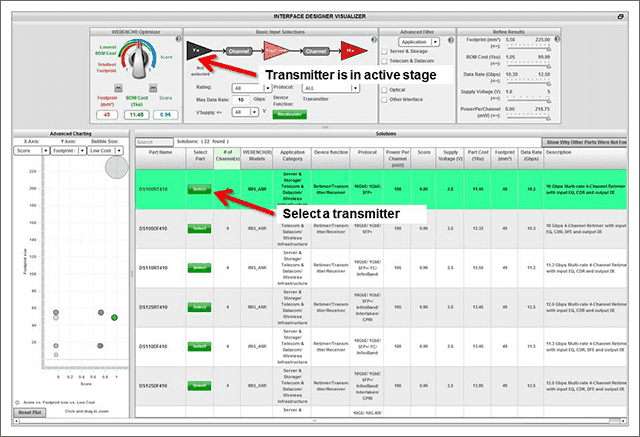Toggle the Optical filter checkbox
The image size is (640, 437).
tap(385, 89)
